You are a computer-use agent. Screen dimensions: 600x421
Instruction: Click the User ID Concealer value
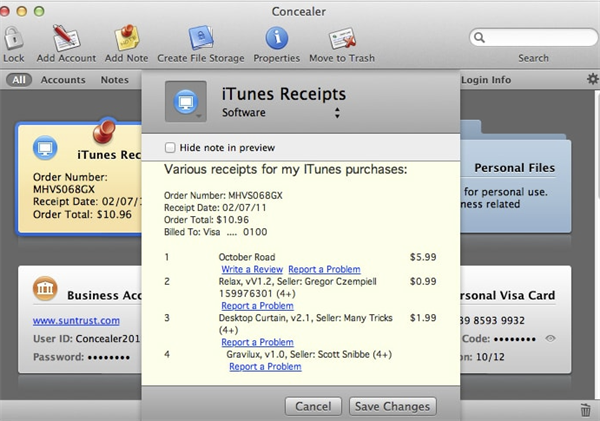[x=108, y=339]
